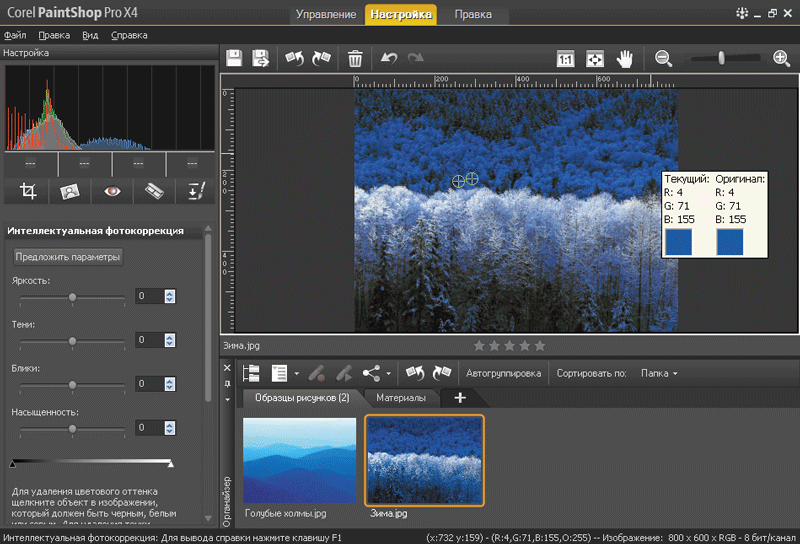Click the Save floppy disk icon
The height and width of the screenshot is (544, 800).
[x=234, y=58]
